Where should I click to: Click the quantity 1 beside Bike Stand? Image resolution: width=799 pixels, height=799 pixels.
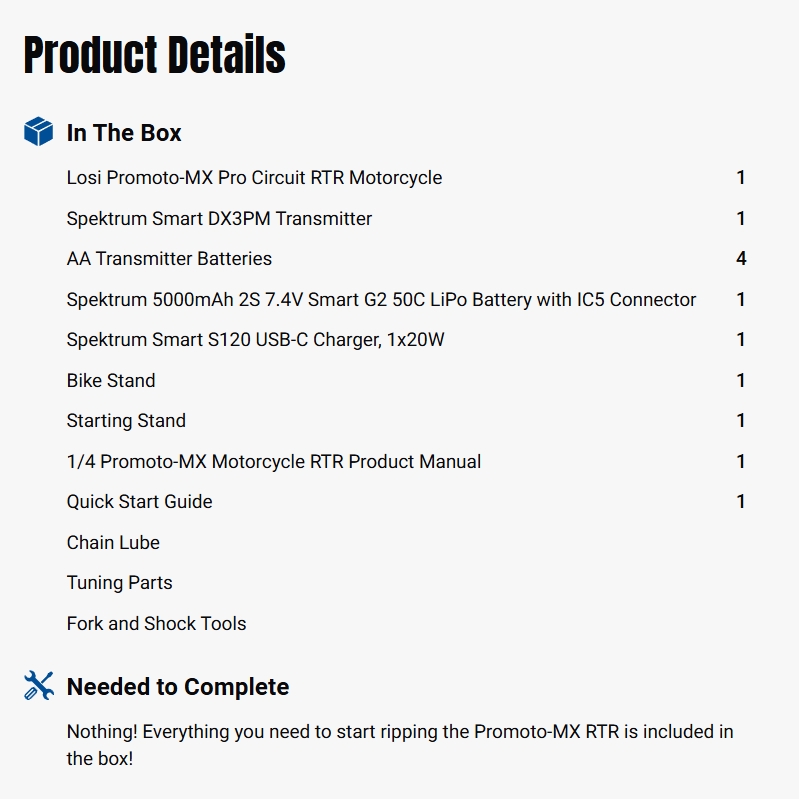(x=741, y=380)
